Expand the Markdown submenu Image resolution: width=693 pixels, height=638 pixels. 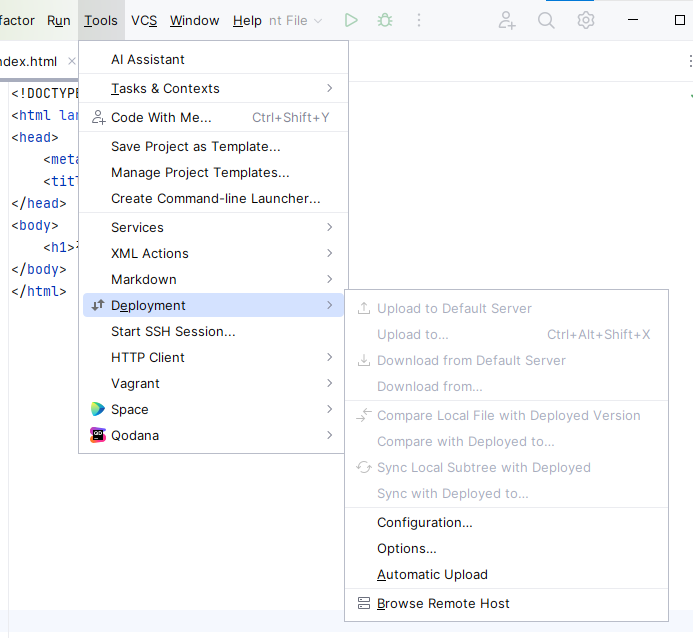[213, 279]
